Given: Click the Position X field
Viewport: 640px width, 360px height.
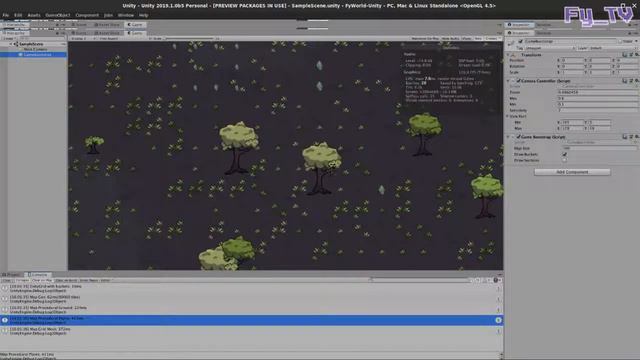Looking at the screenshot, I should coord(572,60).
